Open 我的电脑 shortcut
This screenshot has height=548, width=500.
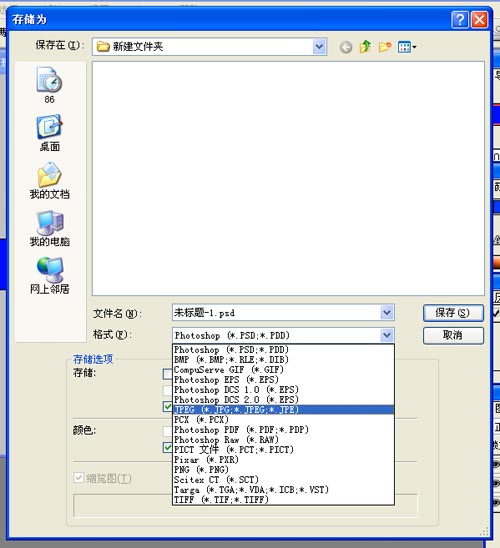(49, 228)
